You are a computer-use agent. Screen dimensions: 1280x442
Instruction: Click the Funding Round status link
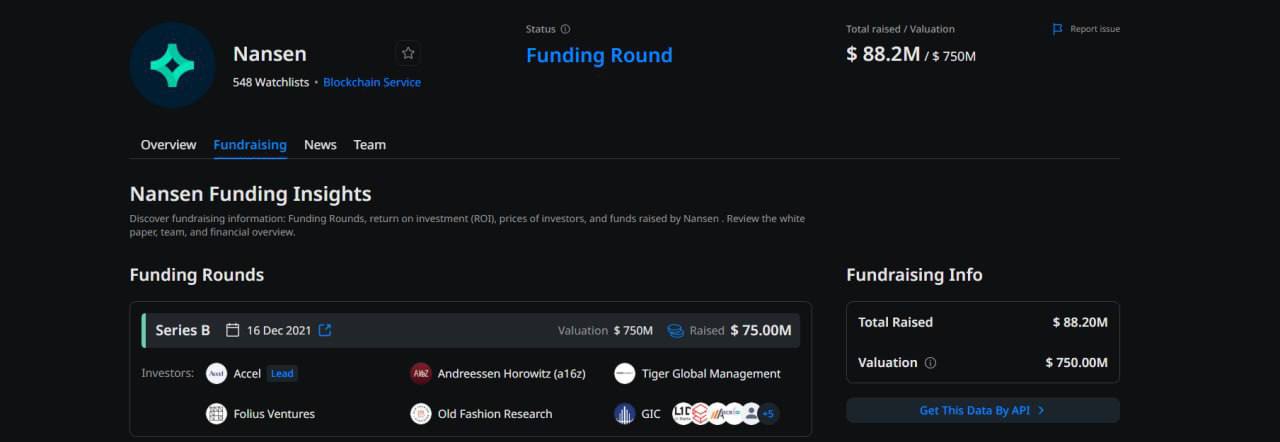(x=599, y=55)
